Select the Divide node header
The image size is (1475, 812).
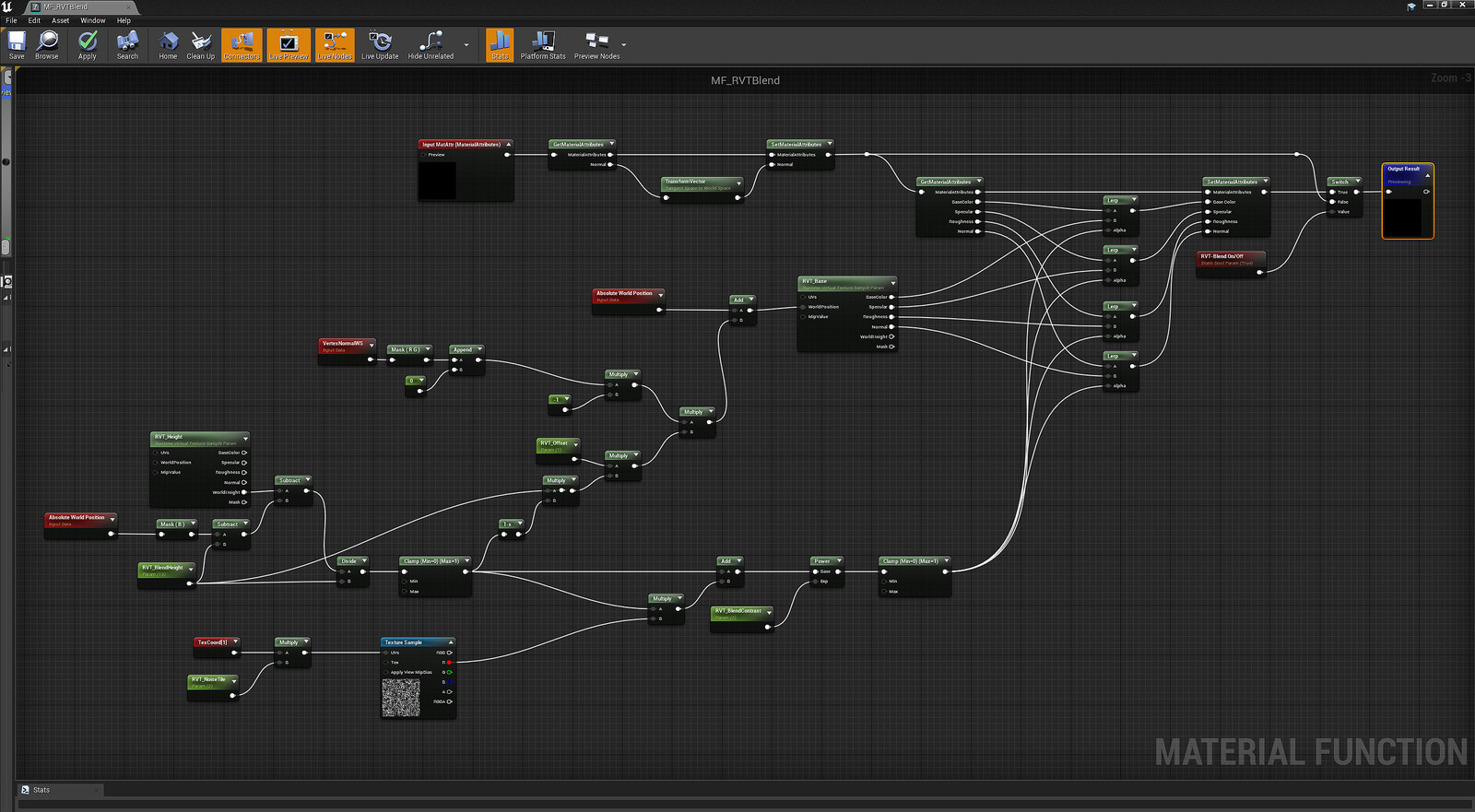353,560
